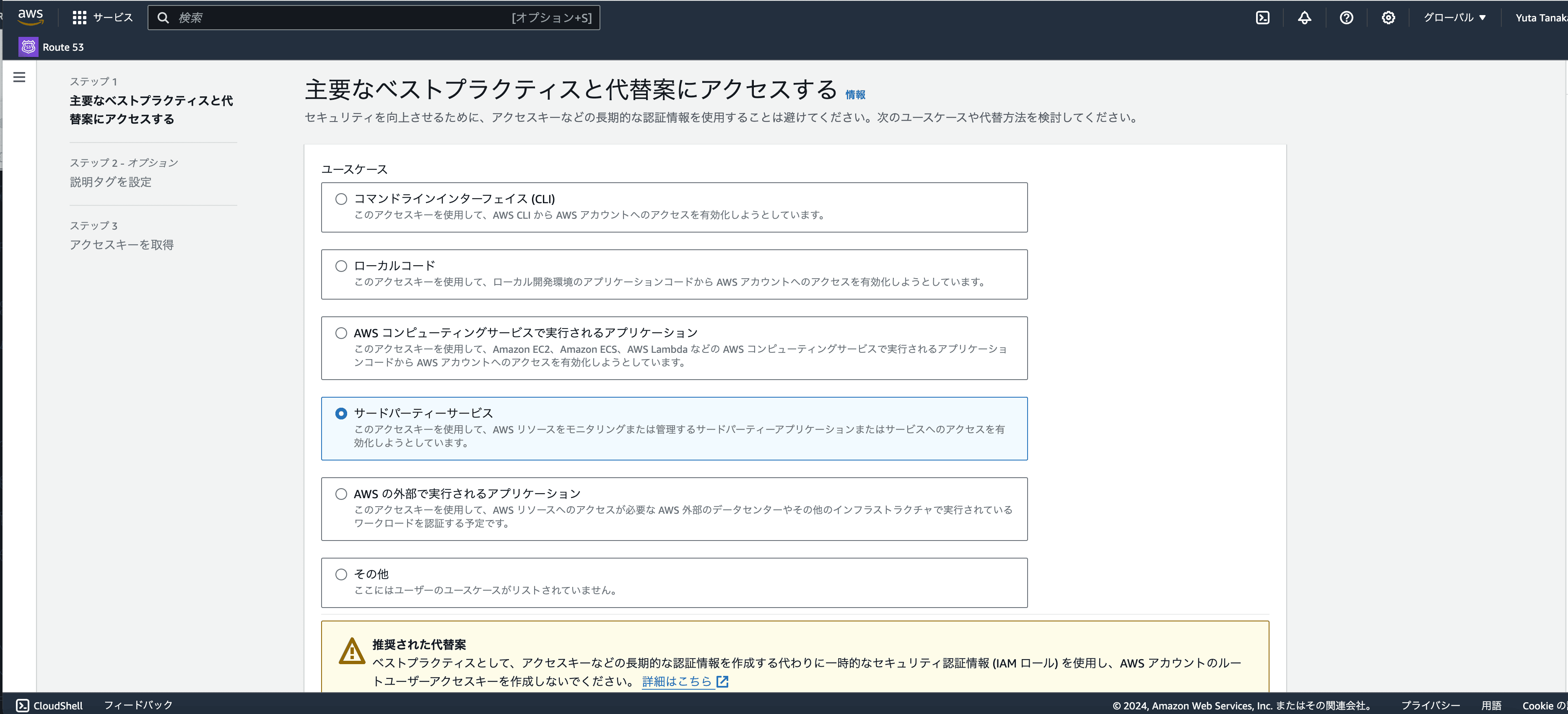Click the CloudShell icon in footer
1568x714 pixels.
[23, 706]
